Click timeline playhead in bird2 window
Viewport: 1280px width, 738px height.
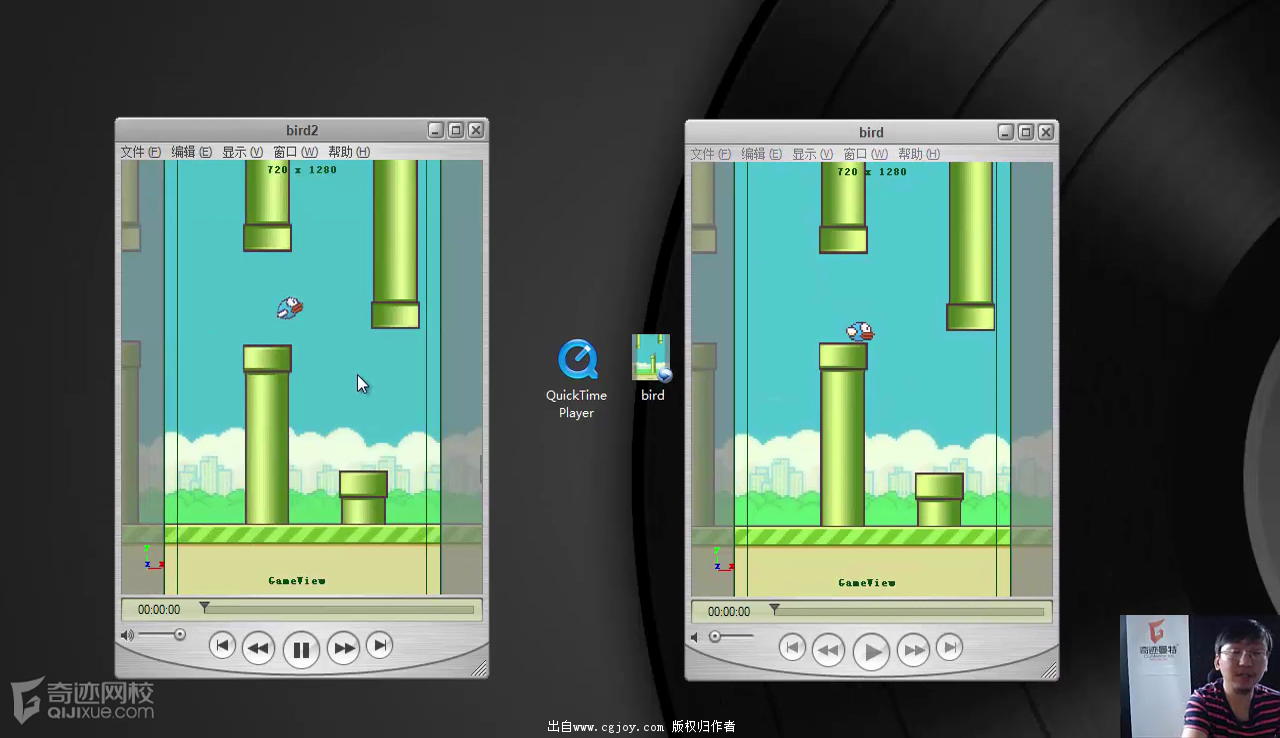click(x=204, y=607)
